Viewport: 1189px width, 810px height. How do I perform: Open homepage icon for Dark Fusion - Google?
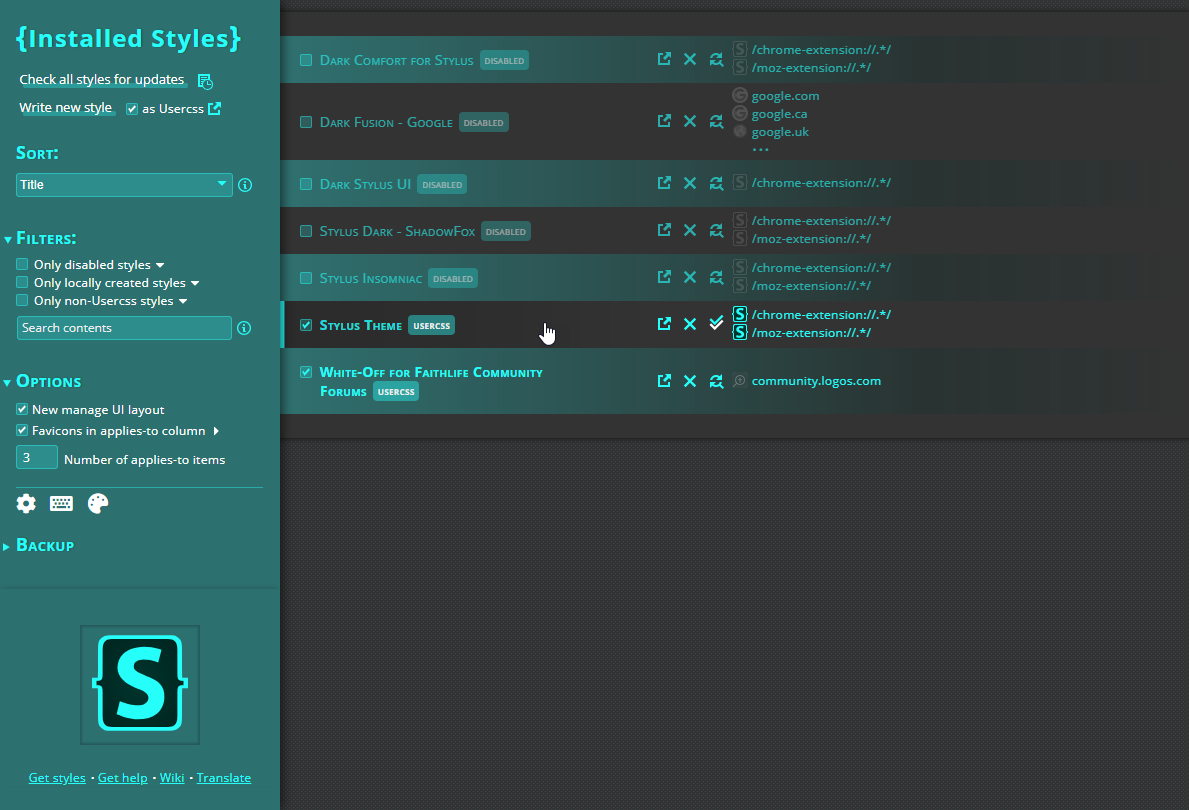click(664, 121)
